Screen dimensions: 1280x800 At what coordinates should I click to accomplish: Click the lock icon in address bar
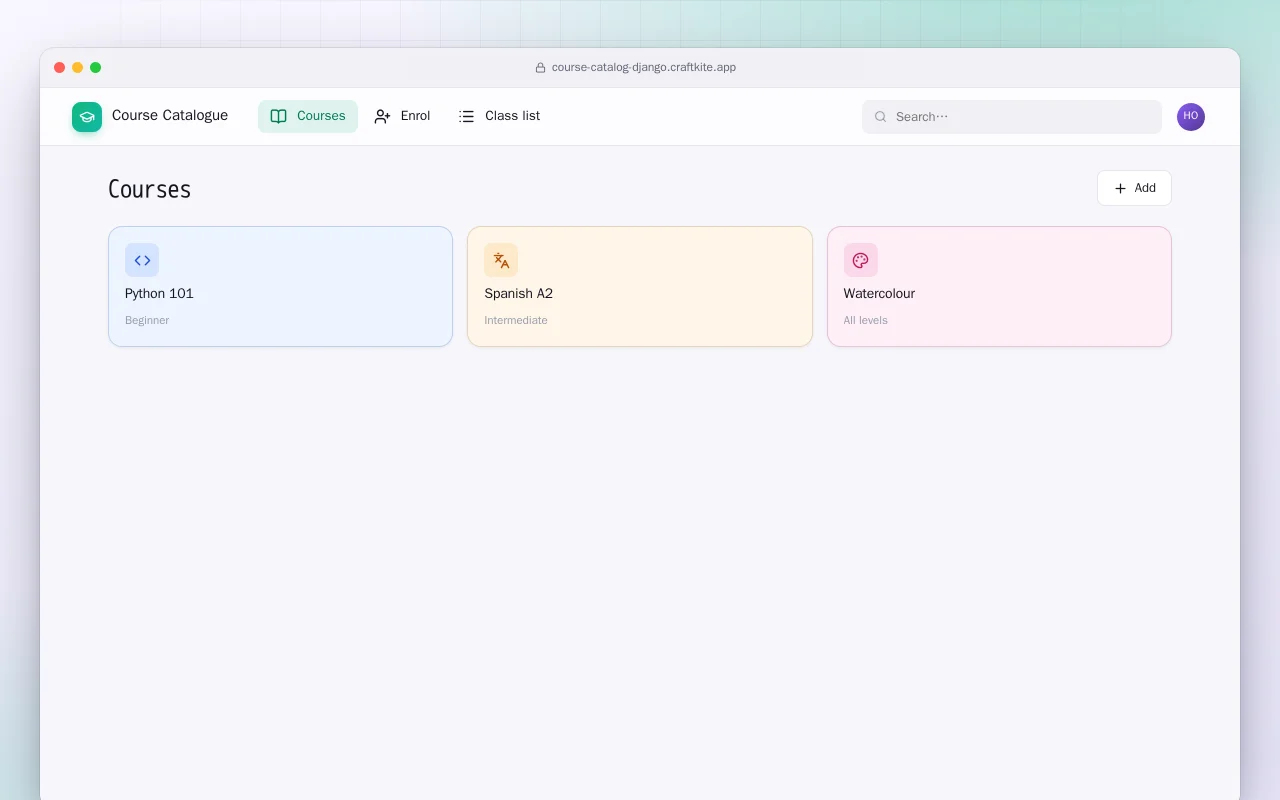(541, 68)
